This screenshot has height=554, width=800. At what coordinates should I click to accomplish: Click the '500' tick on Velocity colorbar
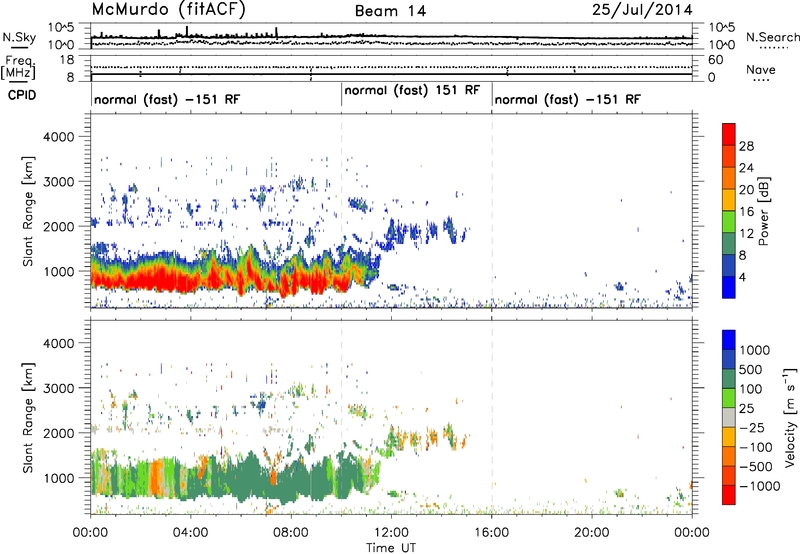(x=751, y=369)
